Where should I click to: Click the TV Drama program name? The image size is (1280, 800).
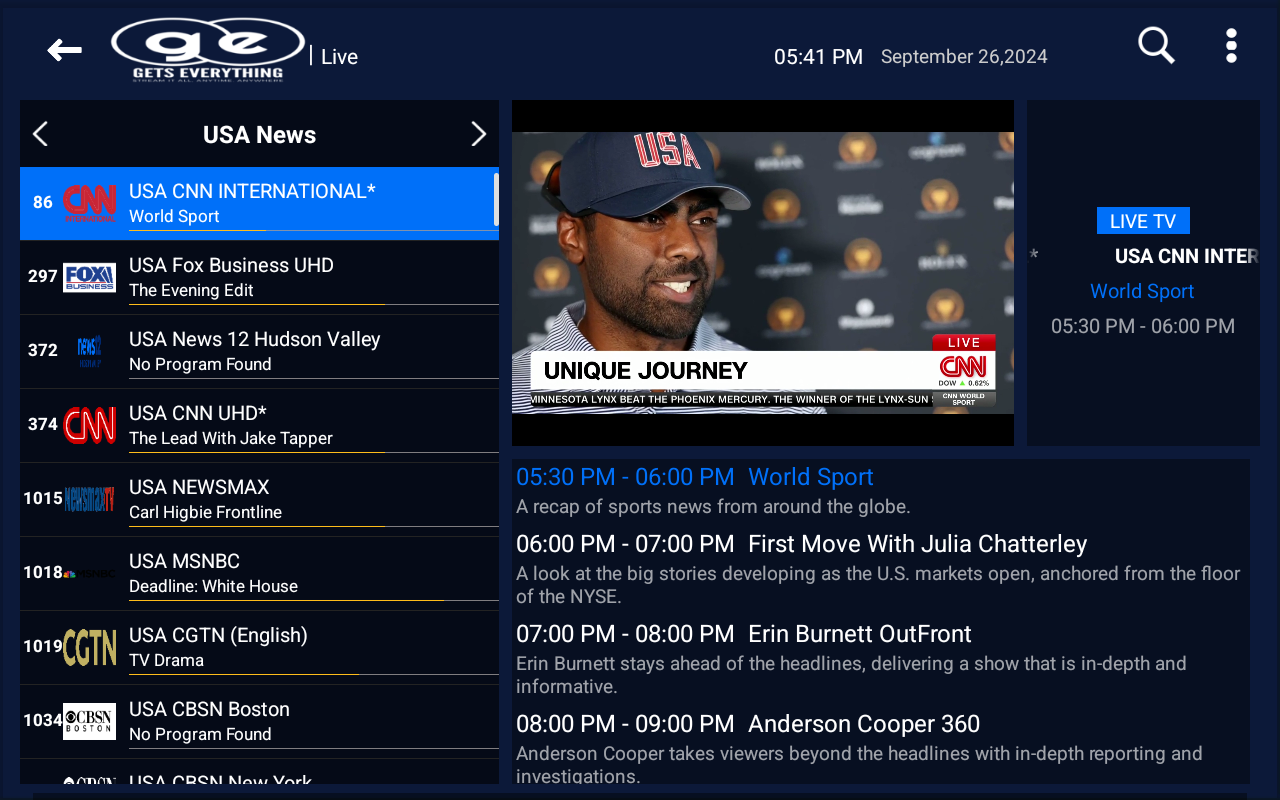tap(166, 660)
